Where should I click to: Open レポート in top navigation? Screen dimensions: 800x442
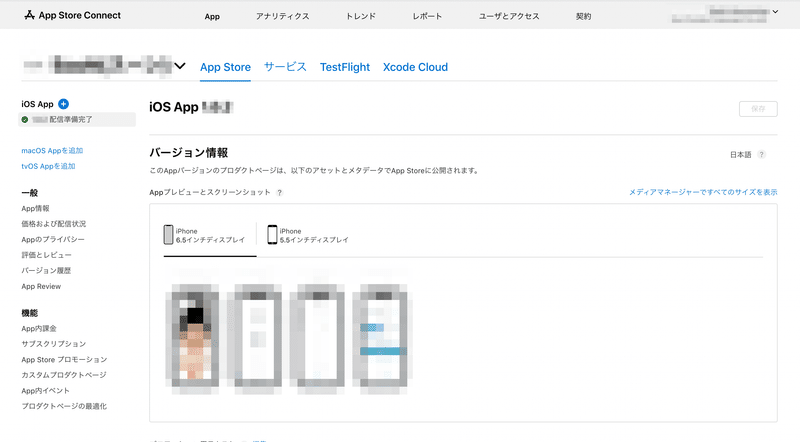tap(427, 16)
